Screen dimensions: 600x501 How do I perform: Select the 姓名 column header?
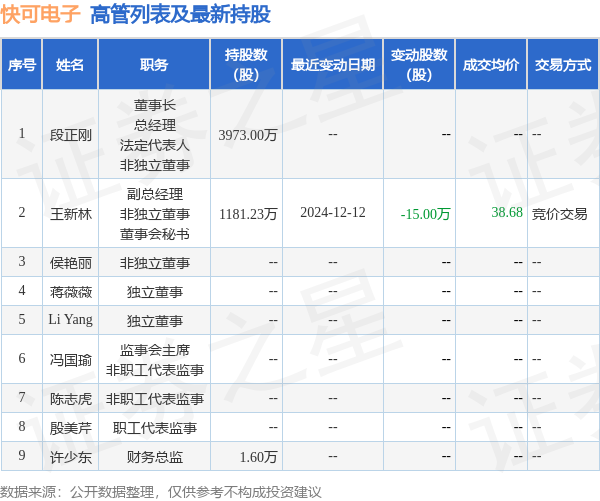coord(70,65)
